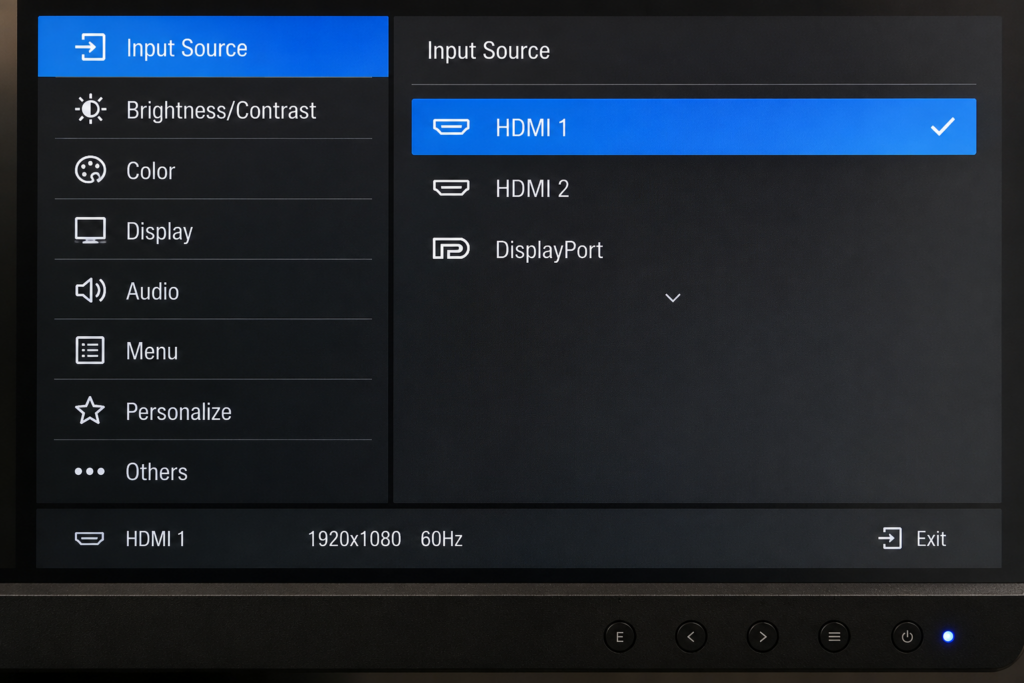
Task: Open the Personalize menu item
Action: (x=213, y=411)
